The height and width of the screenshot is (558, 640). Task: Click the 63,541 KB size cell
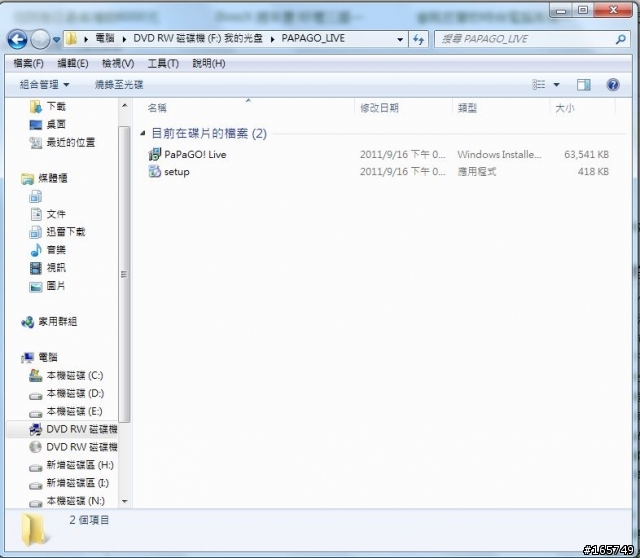tap(586, 154)
